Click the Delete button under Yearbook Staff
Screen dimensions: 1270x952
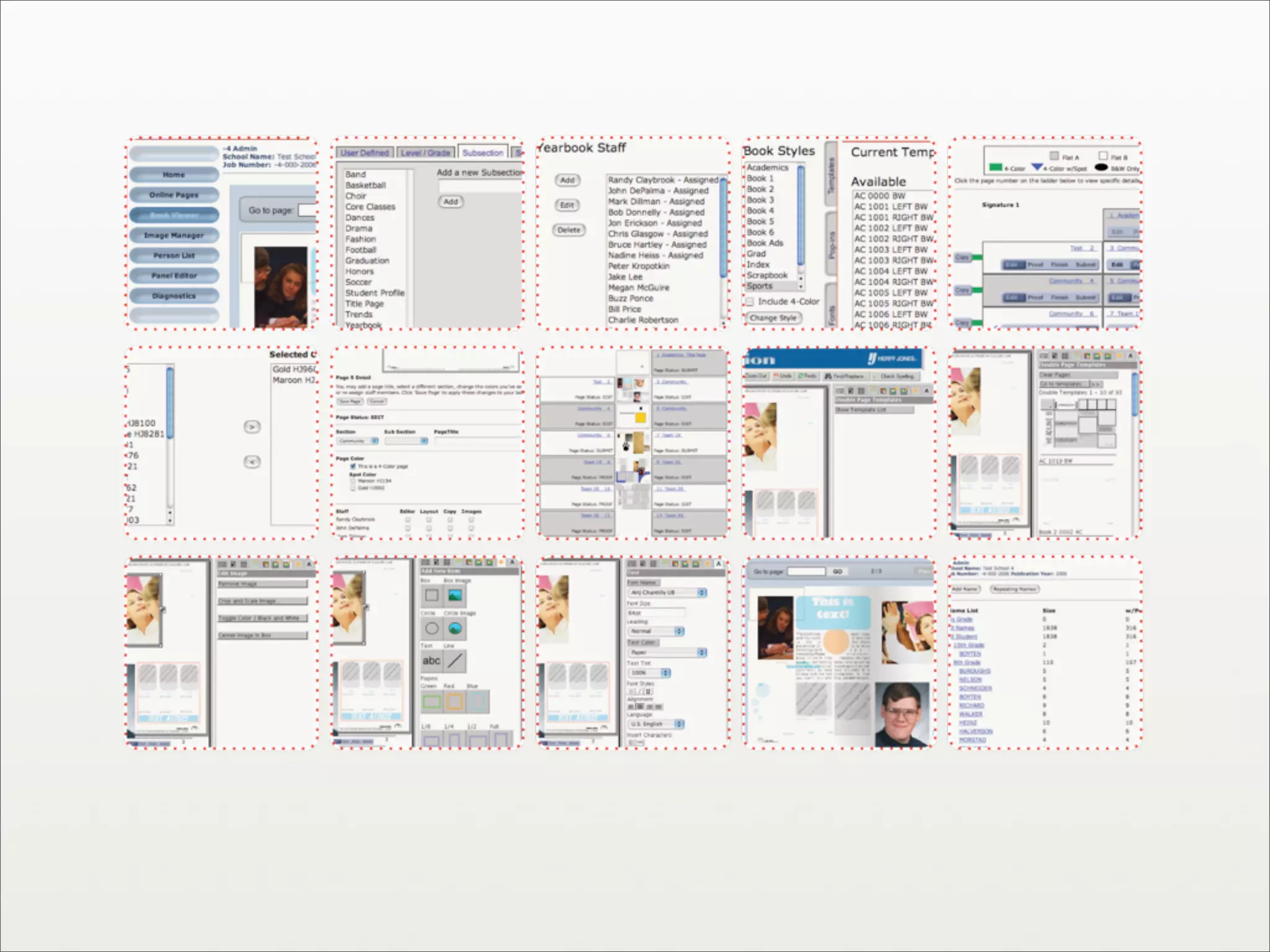(569, 230)
